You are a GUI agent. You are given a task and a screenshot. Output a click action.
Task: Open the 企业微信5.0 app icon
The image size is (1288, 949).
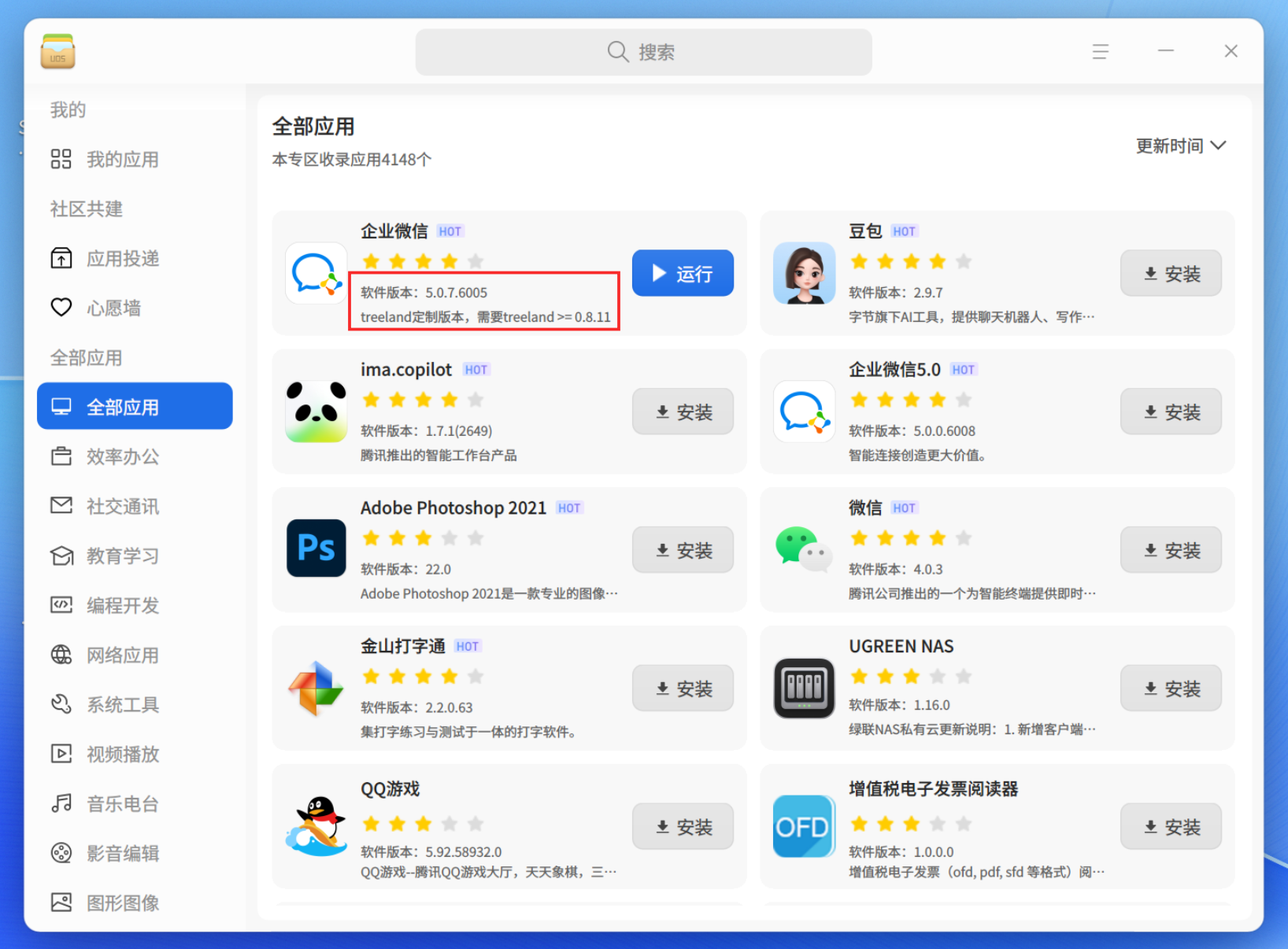[804, 412]
